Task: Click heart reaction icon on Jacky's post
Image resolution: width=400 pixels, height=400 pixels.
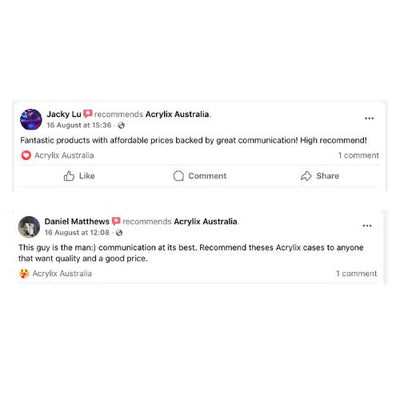Action: [x=26, y=155]
